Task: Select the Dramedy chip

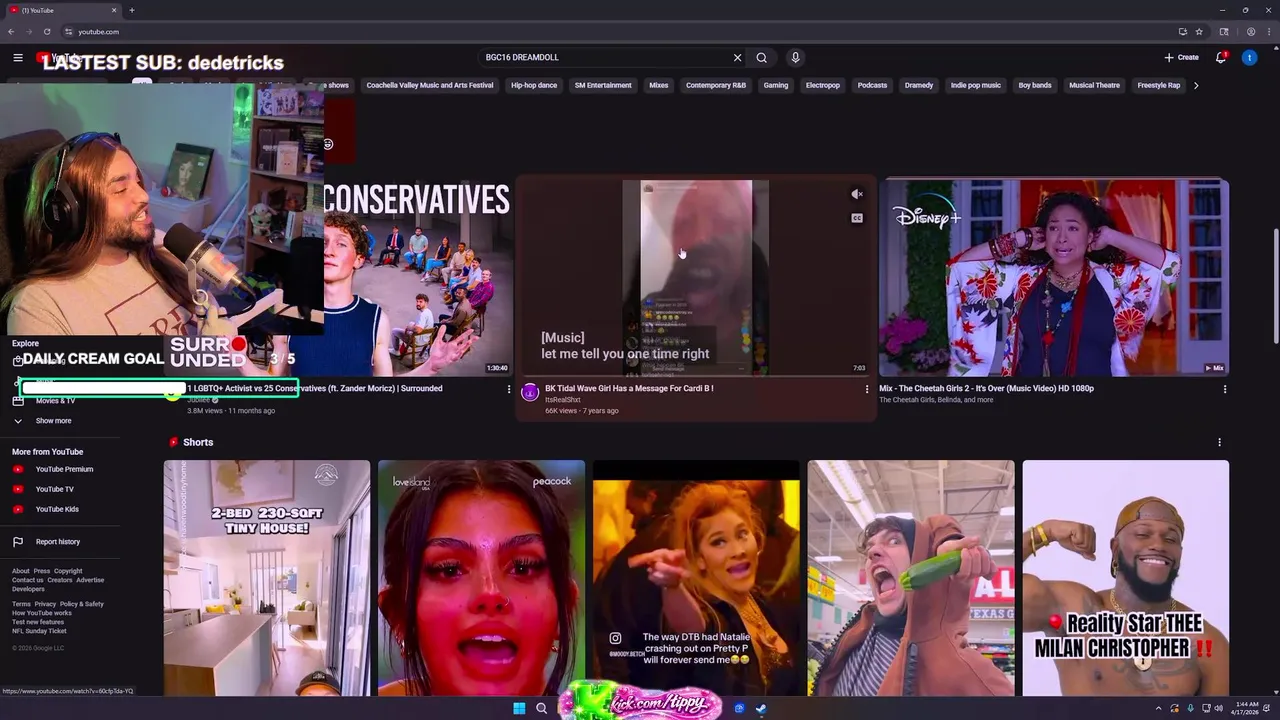Action: pyautogui.click(x=919, y=85)
